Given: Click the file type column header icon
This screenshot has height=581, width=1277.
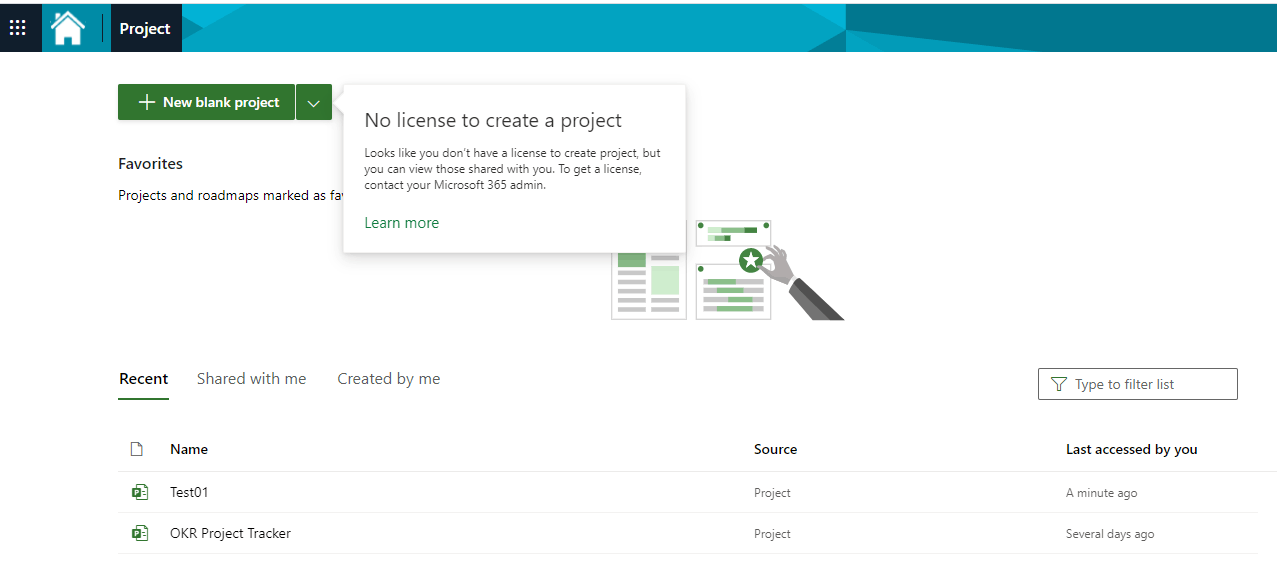Looking at the screenshot, I should pos(137,449).
